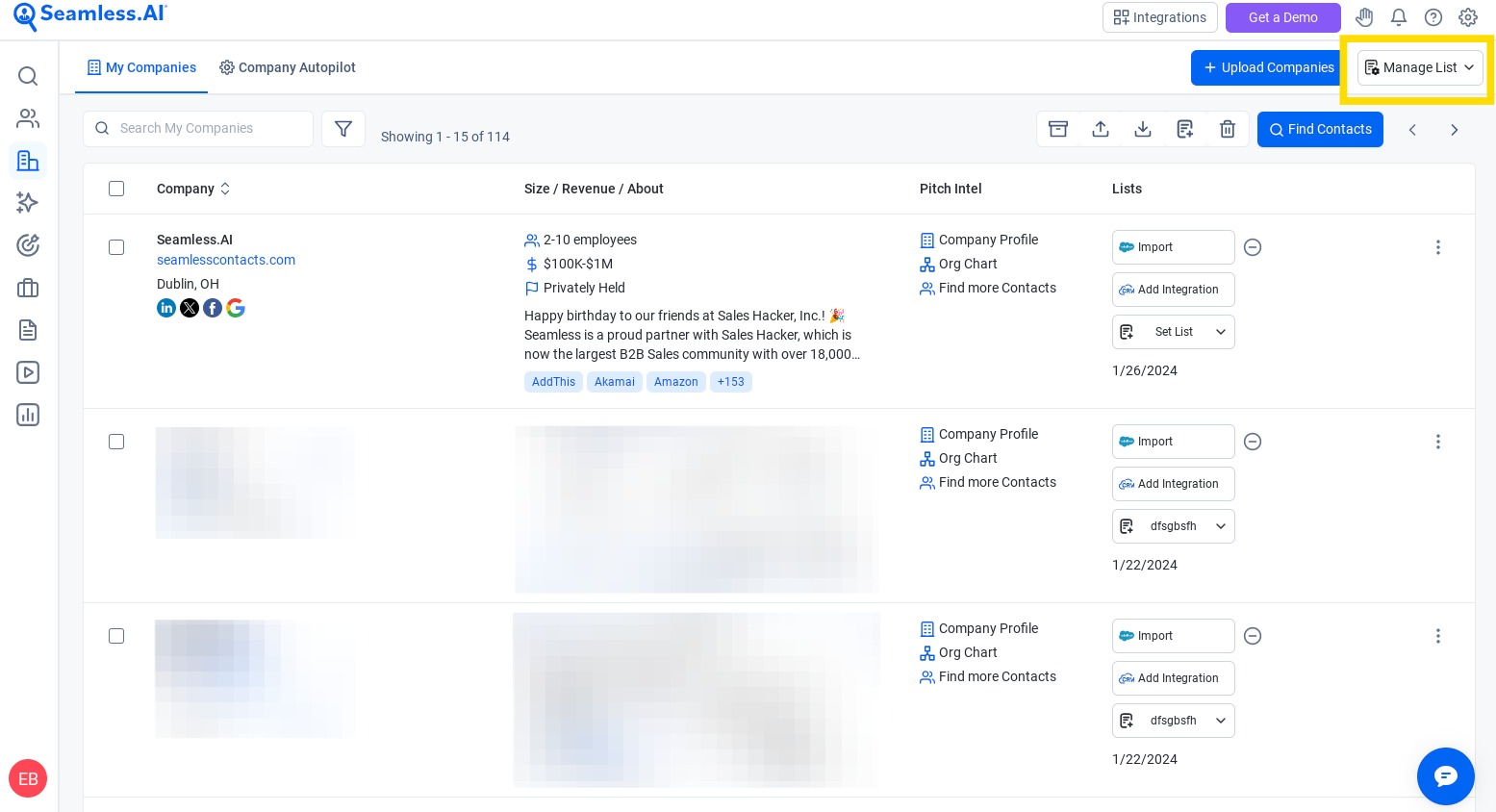1496x812 pixels.
Task: Click the Search My Companies field
Action: (x=198, y=129)
